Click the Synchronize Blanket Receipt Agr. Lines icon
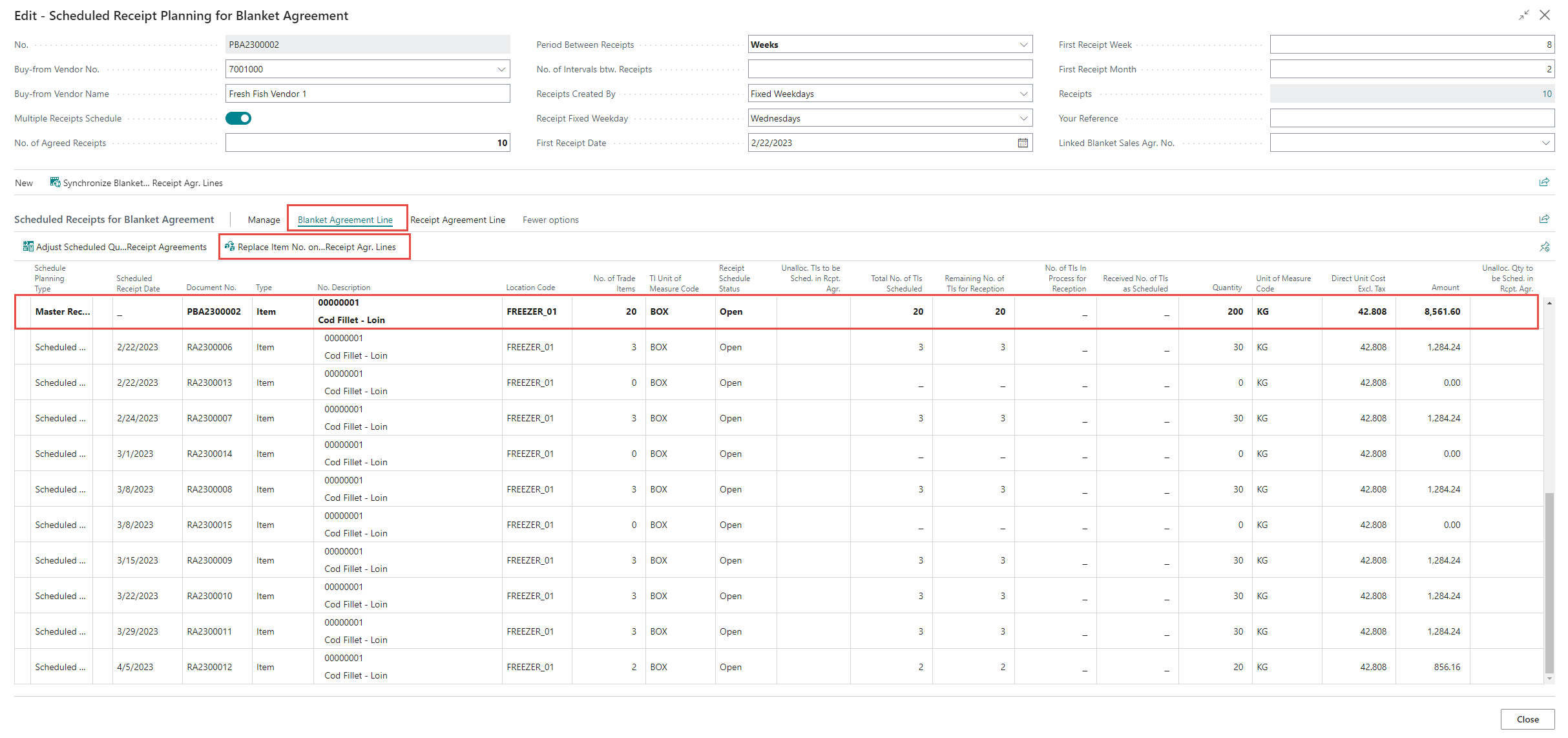 [x=55, y=182]
